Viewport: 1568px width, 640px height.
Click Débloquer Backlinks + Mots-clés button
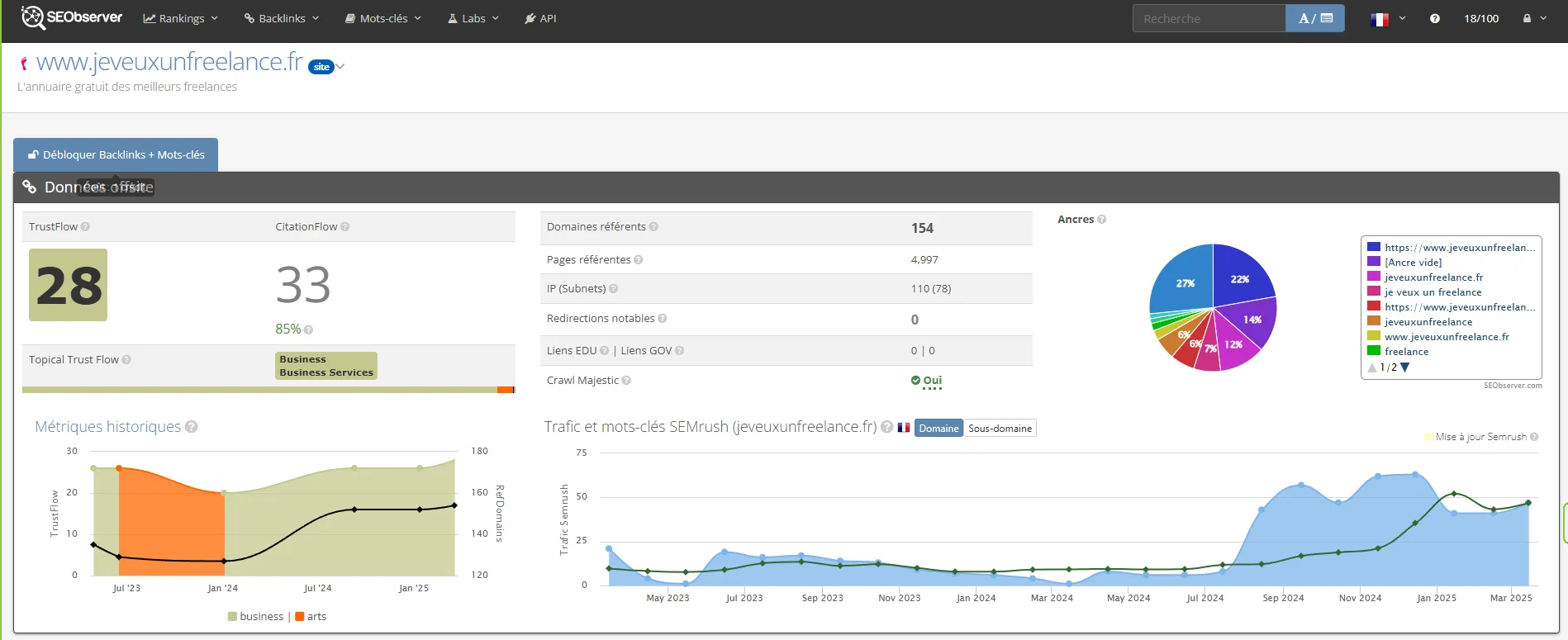click(116, 155)
